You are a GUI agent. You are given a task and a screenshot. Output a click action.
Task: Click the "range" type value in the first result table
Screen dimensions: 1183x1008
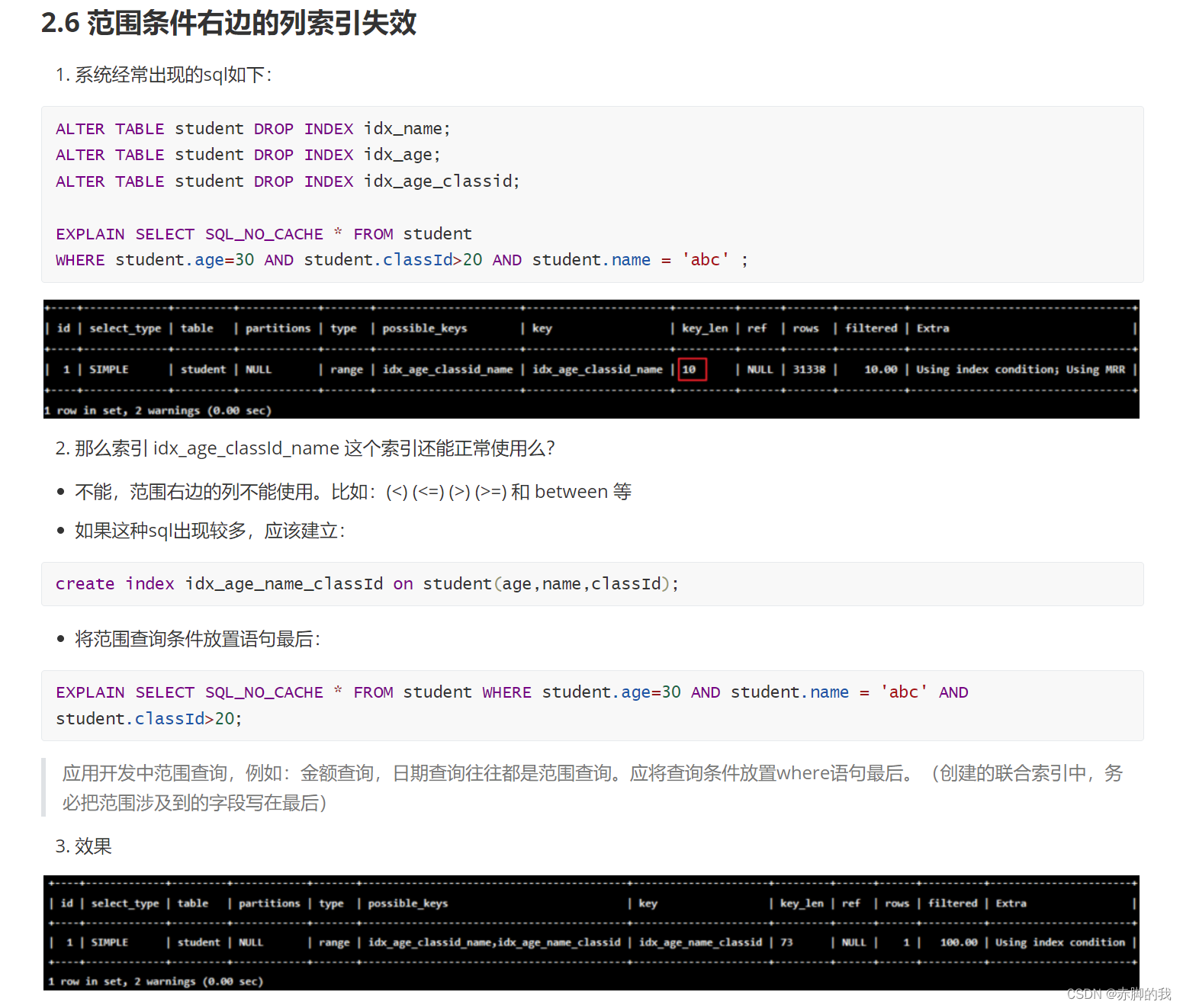point(347,370)
